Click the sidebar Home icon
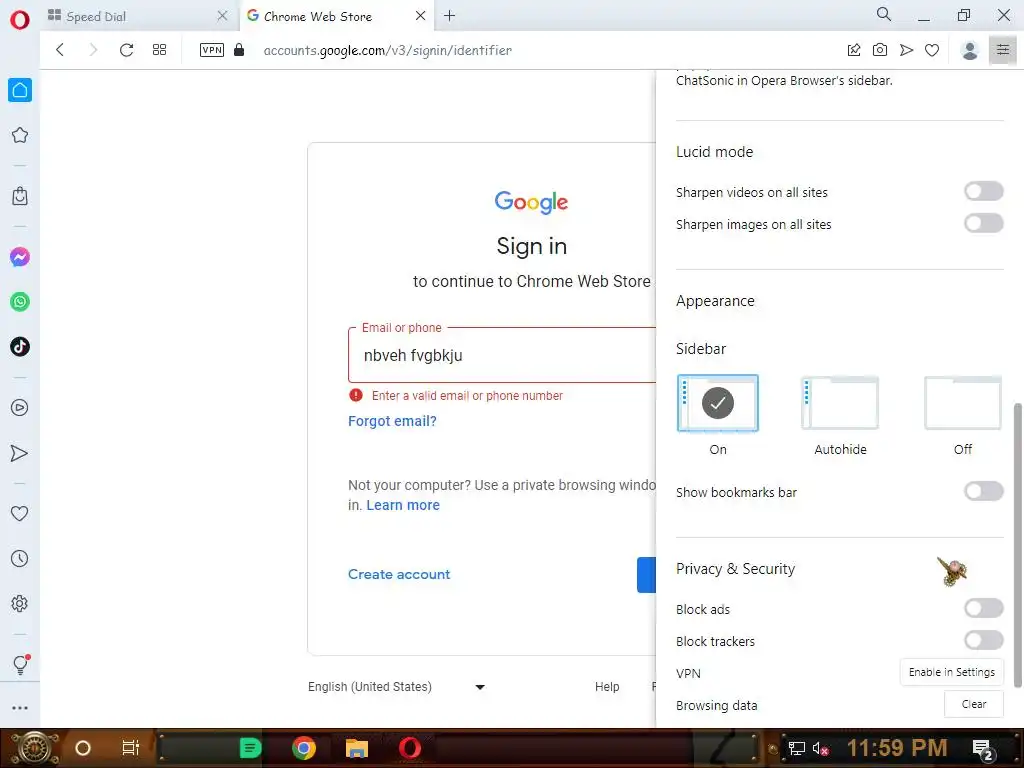This screenshot has height=768, width=1024. [x=20, y=90]
